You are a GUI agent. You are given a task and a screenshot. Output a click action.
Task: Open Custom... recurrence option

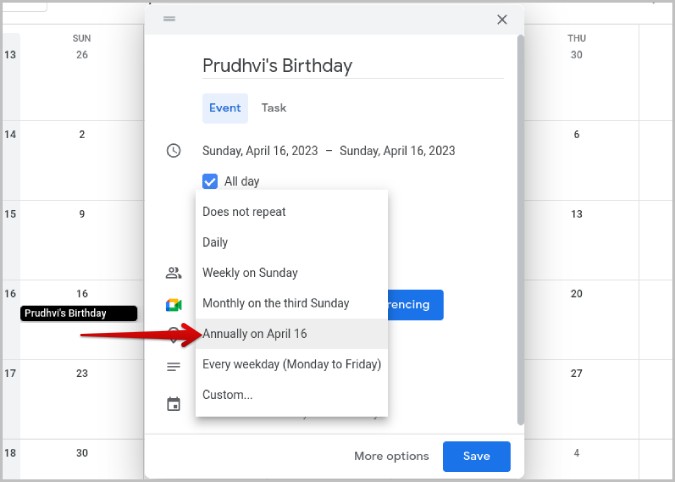point(292,395)
